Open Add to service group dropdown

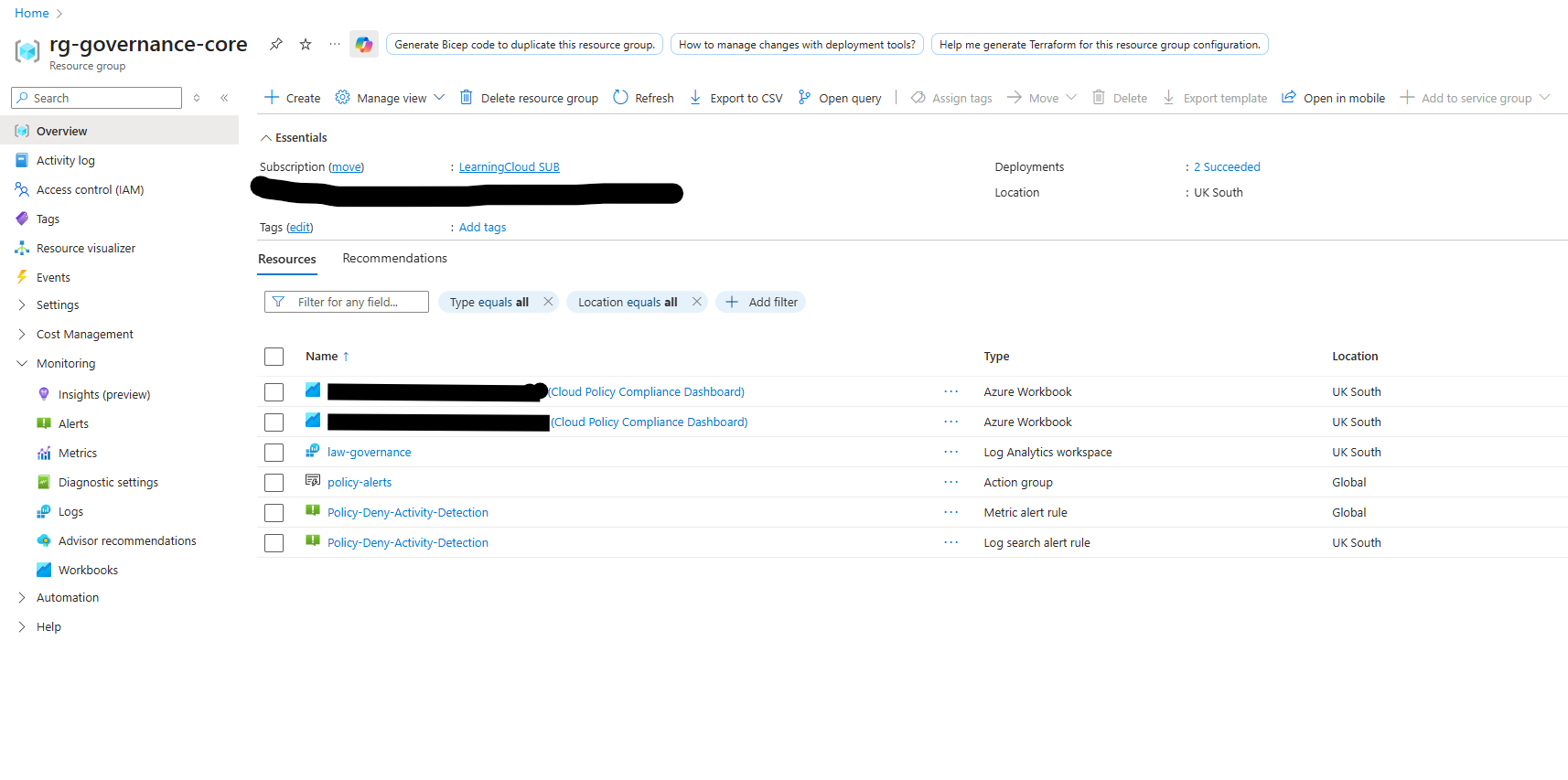click(1475, 98)
